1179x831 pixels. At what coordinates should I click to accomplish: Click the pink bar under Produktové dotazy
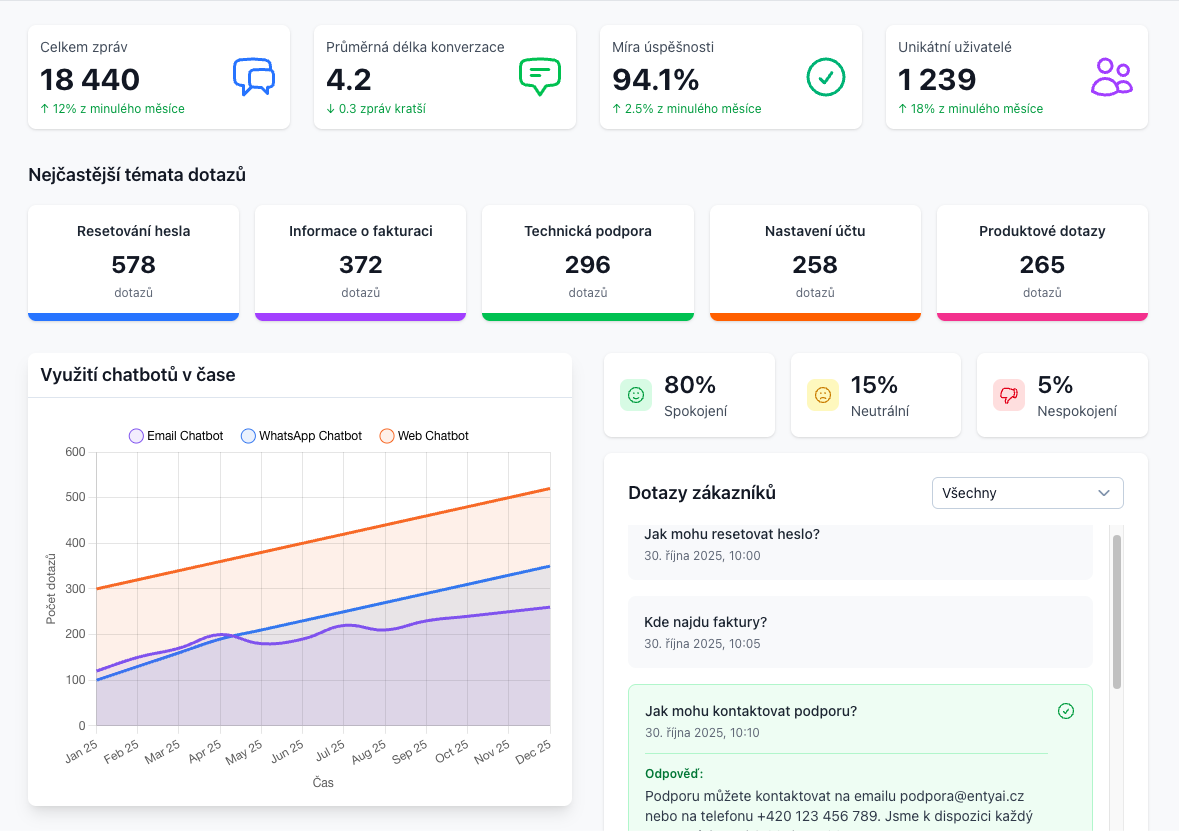(1042, 317)
